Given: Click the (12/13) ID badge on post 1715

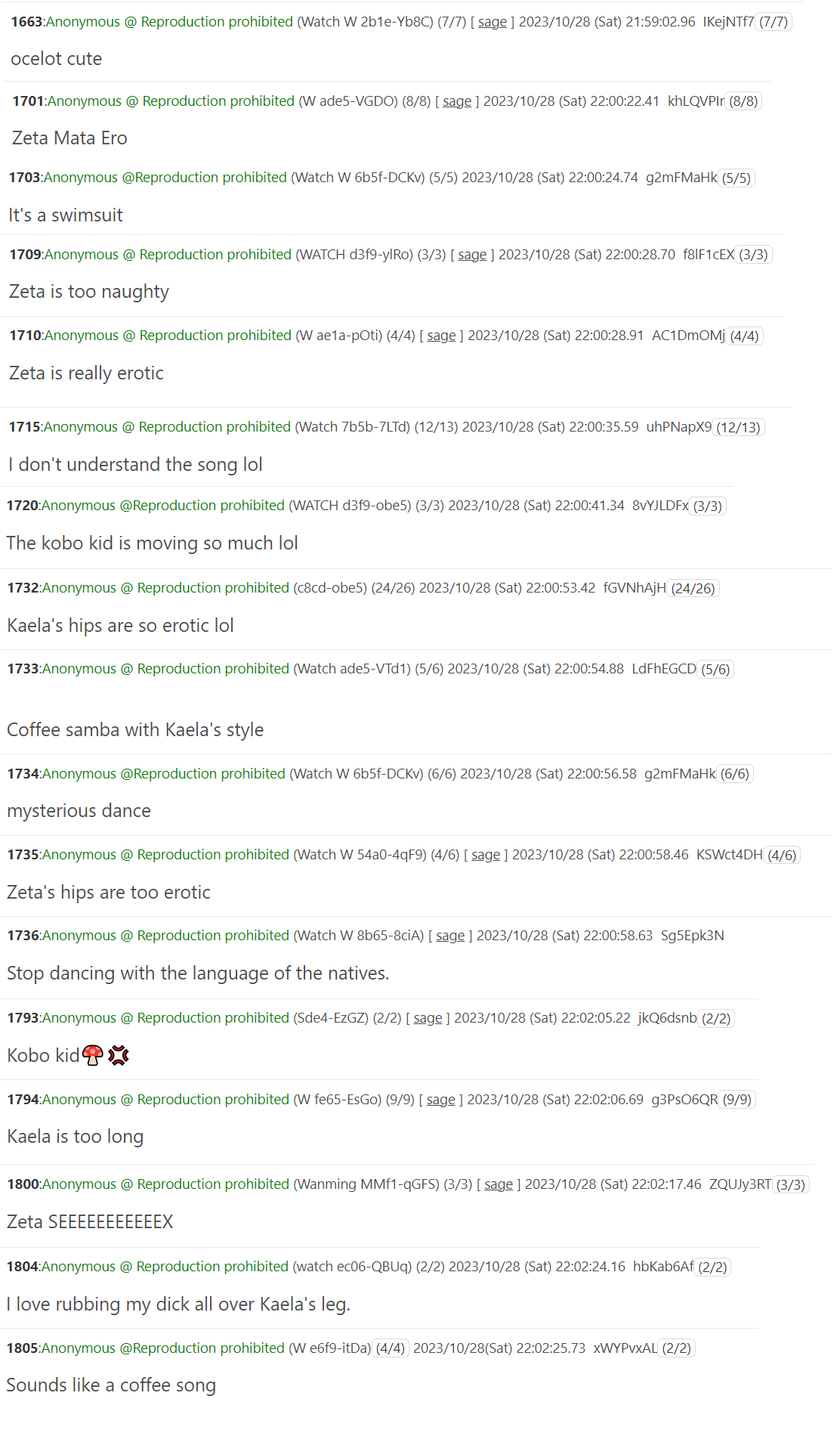Looking at the screenshot, I should click(x=738, y=428).
